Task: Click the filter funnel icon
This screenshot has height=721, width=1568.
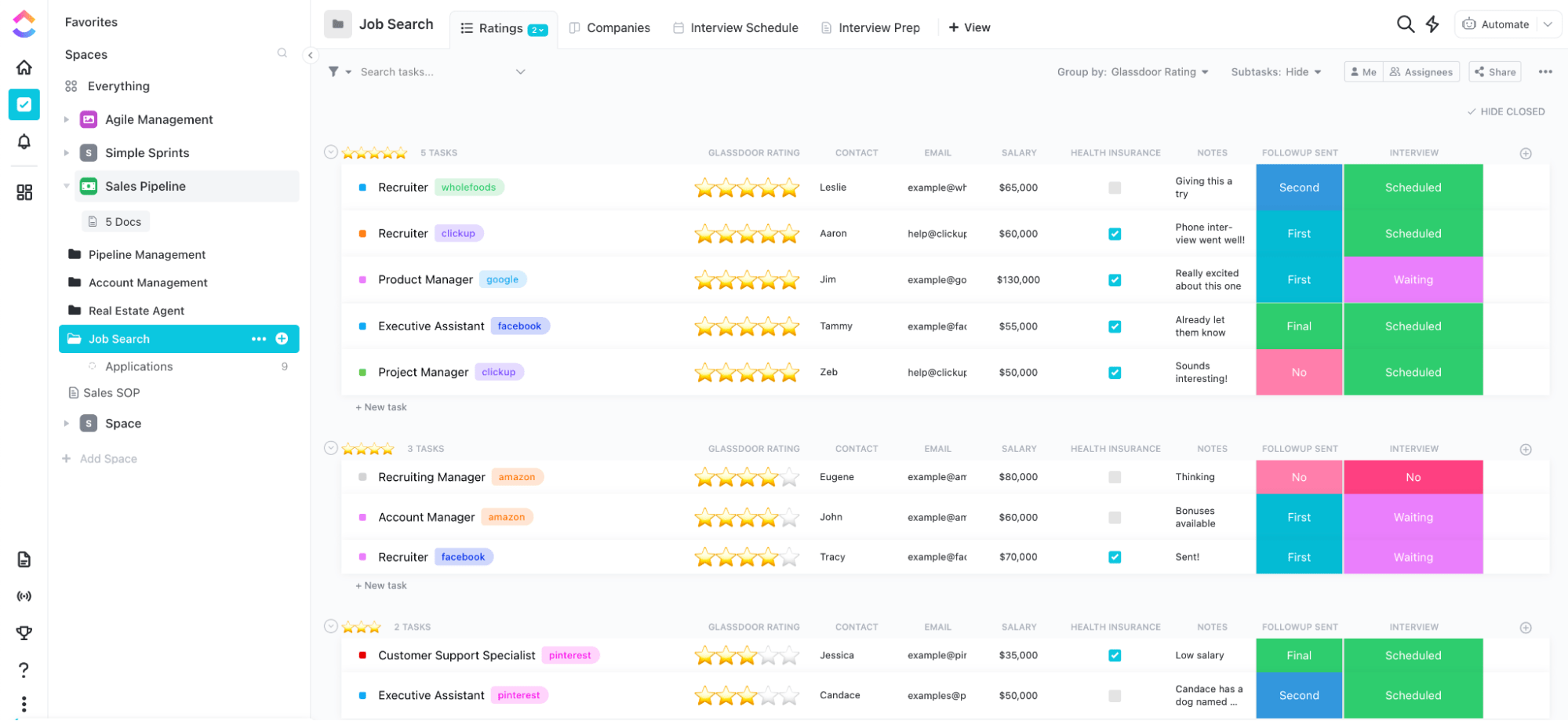Action: (x=333, y=71)
